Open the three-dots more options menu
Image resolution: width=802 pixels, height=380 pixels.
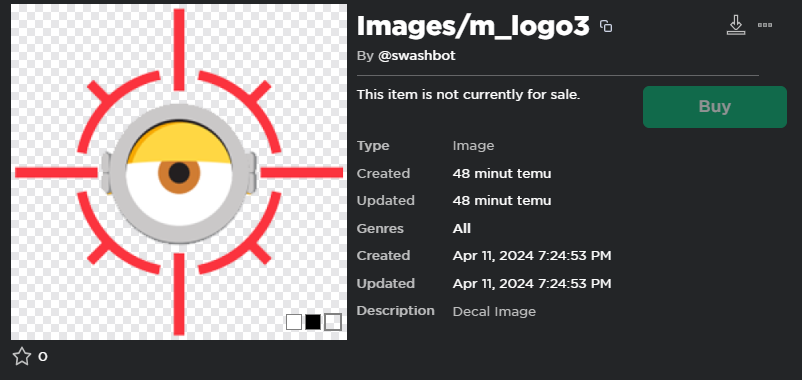pyautogui.click(x=765, y=25)
